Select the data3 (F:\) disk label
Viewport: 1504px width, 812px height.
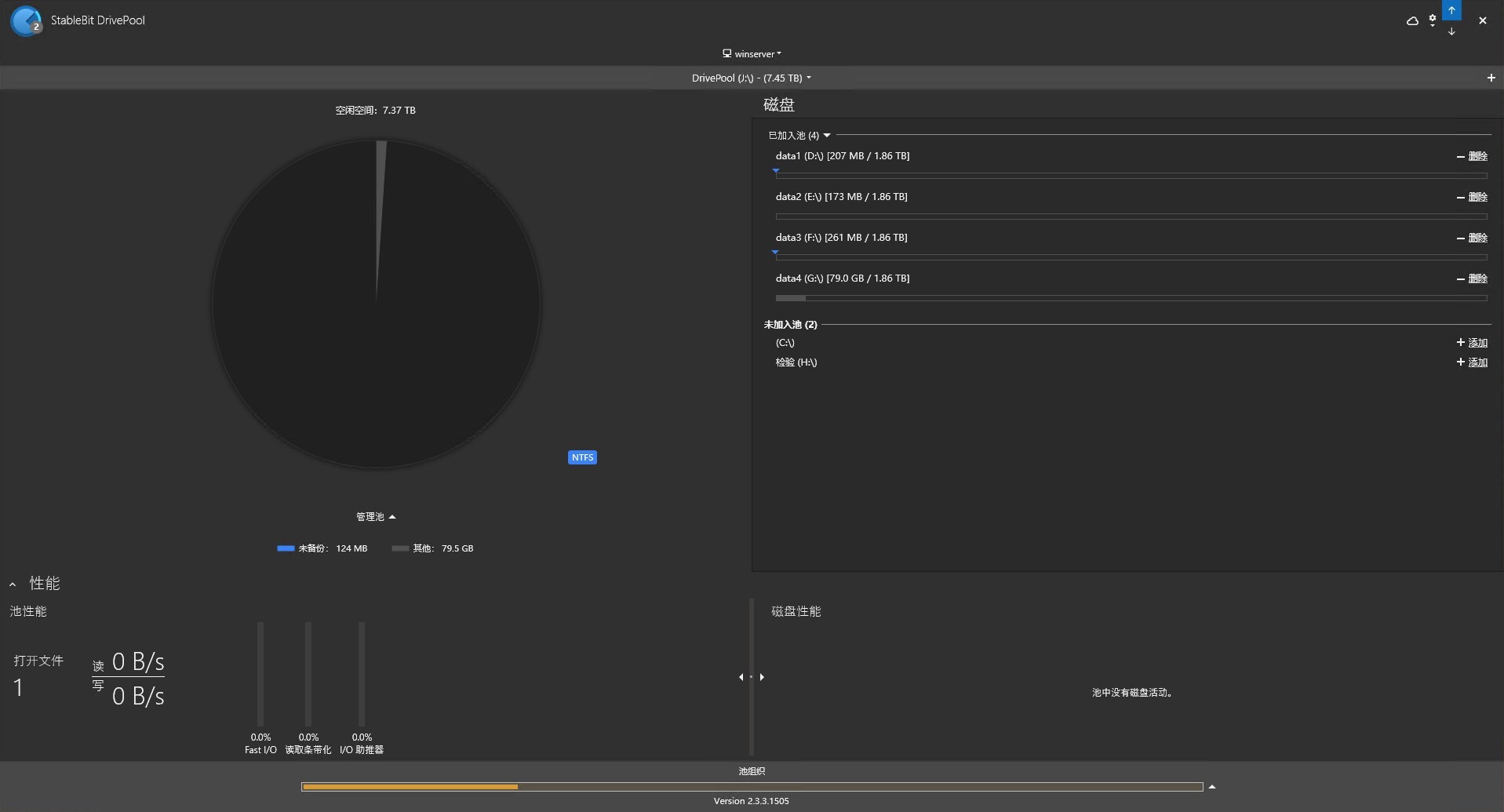[x=841, y=238]
